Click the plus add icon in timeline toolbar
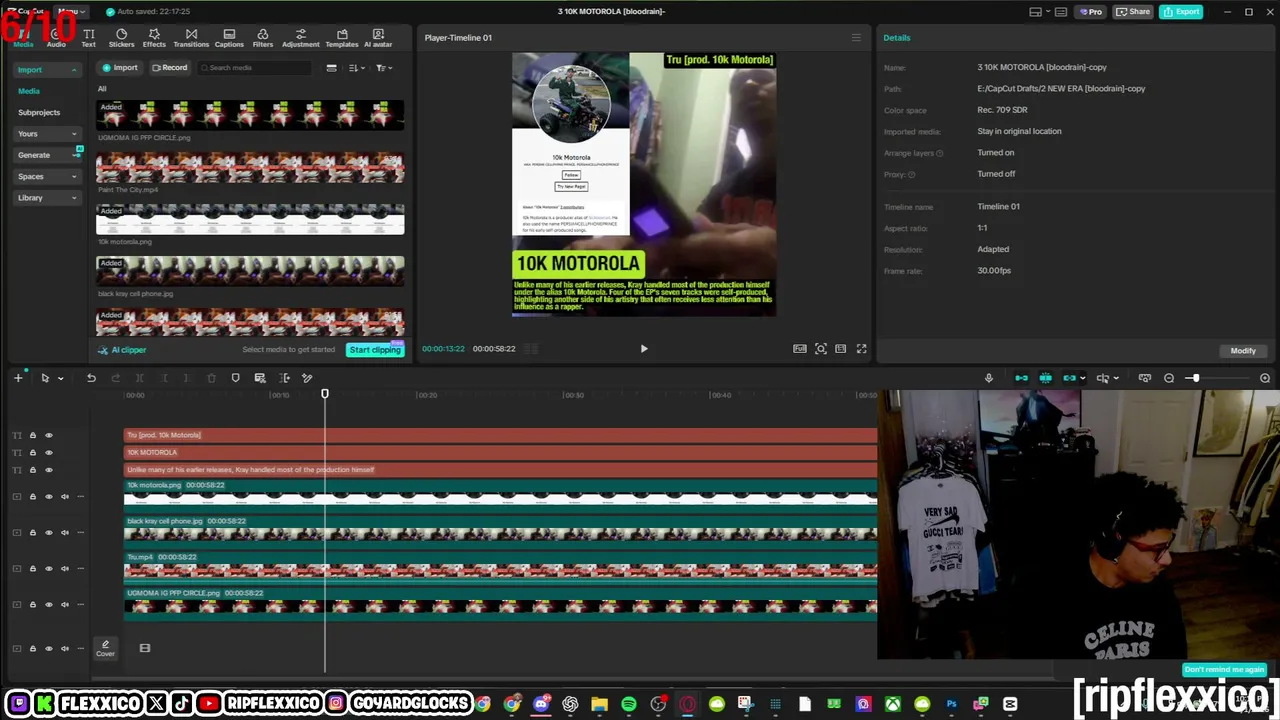 (x=18, y=378)
